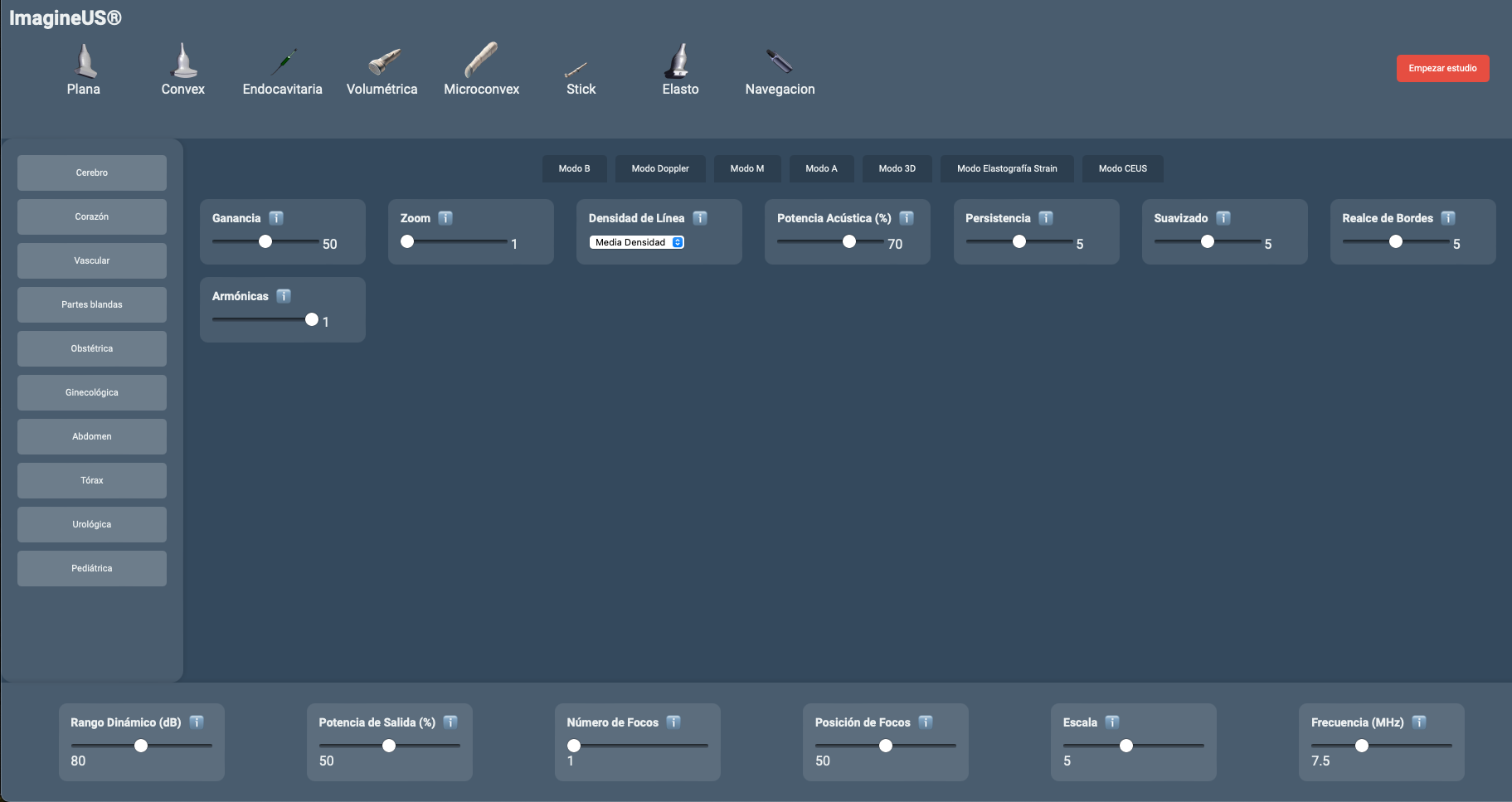Switch to Modo Doppler tab
The width and height of the screenshot is (1512, 802).
(659, 168)
